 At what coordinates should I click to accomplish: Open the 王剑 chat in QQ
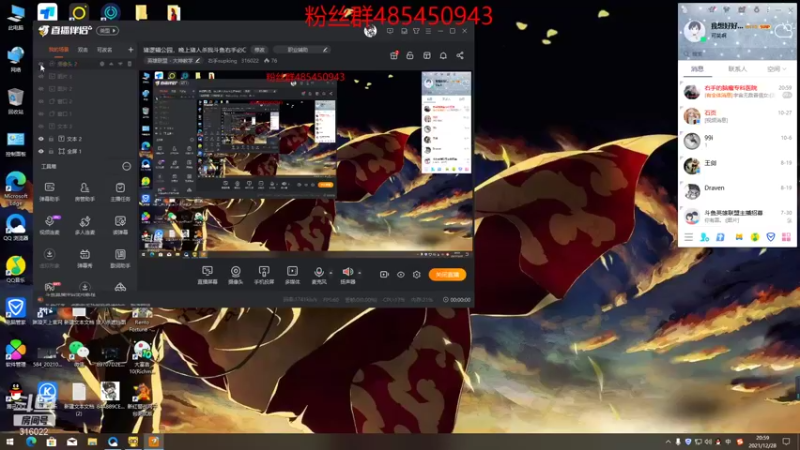pos(737,166)
